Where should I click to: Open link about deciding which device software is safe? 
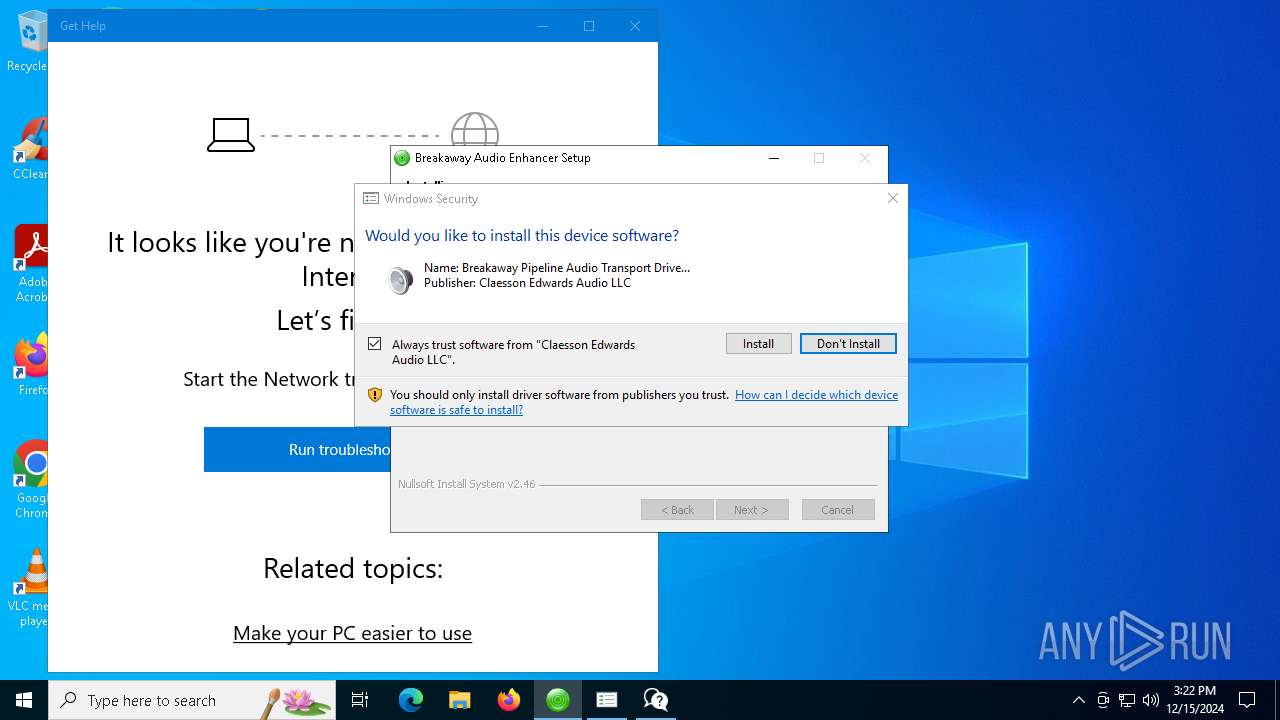point(644,402)
